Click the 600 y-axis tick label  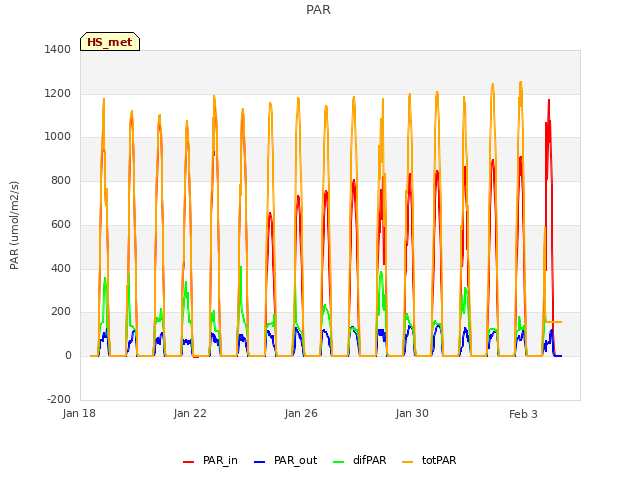pos(61,224)
